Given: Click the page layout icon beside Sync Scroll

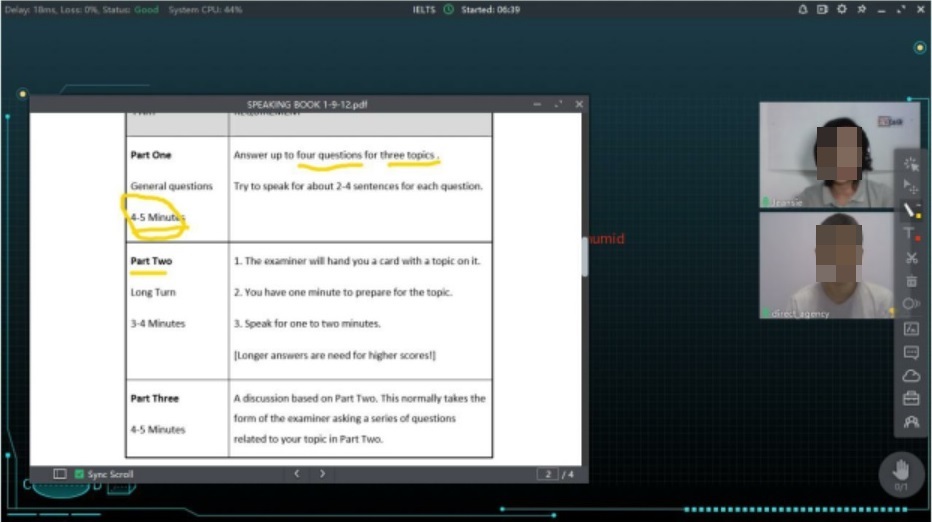Looking at the screenshot, I should pyautogui.click(x=59, y=474).
